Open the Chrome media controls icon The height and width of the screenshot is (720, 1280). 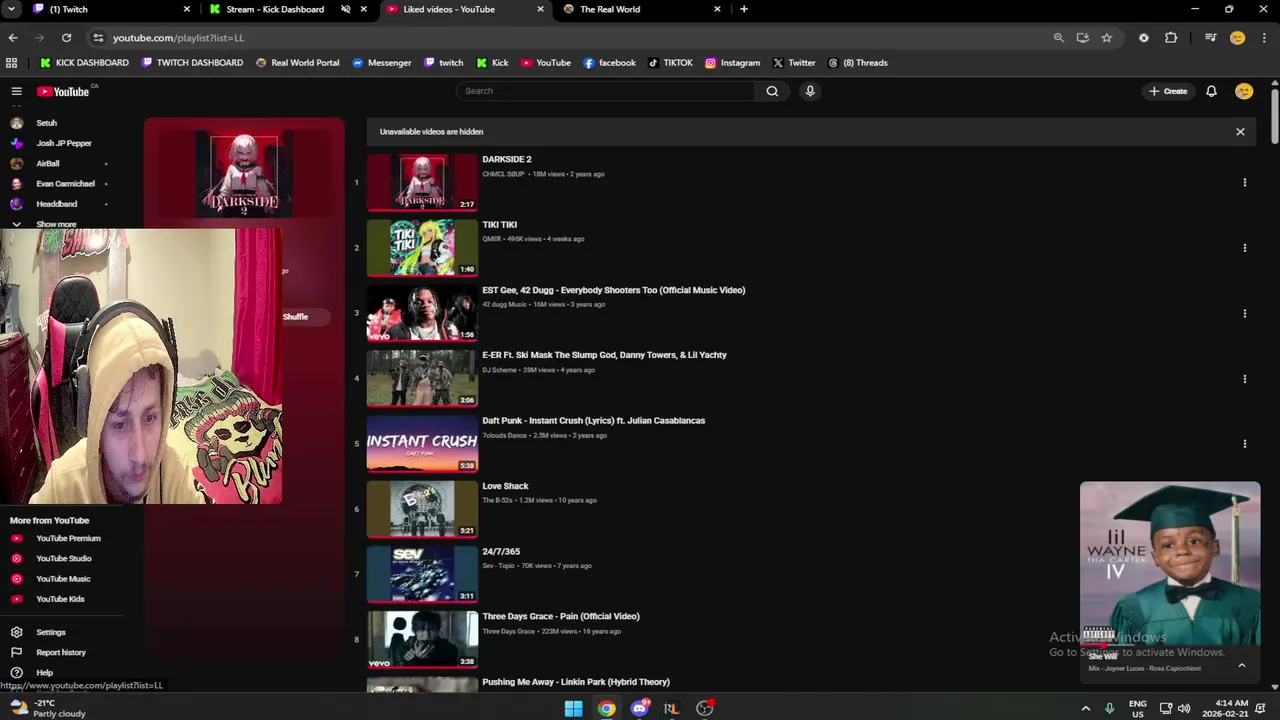click(x=1210, y=37)
